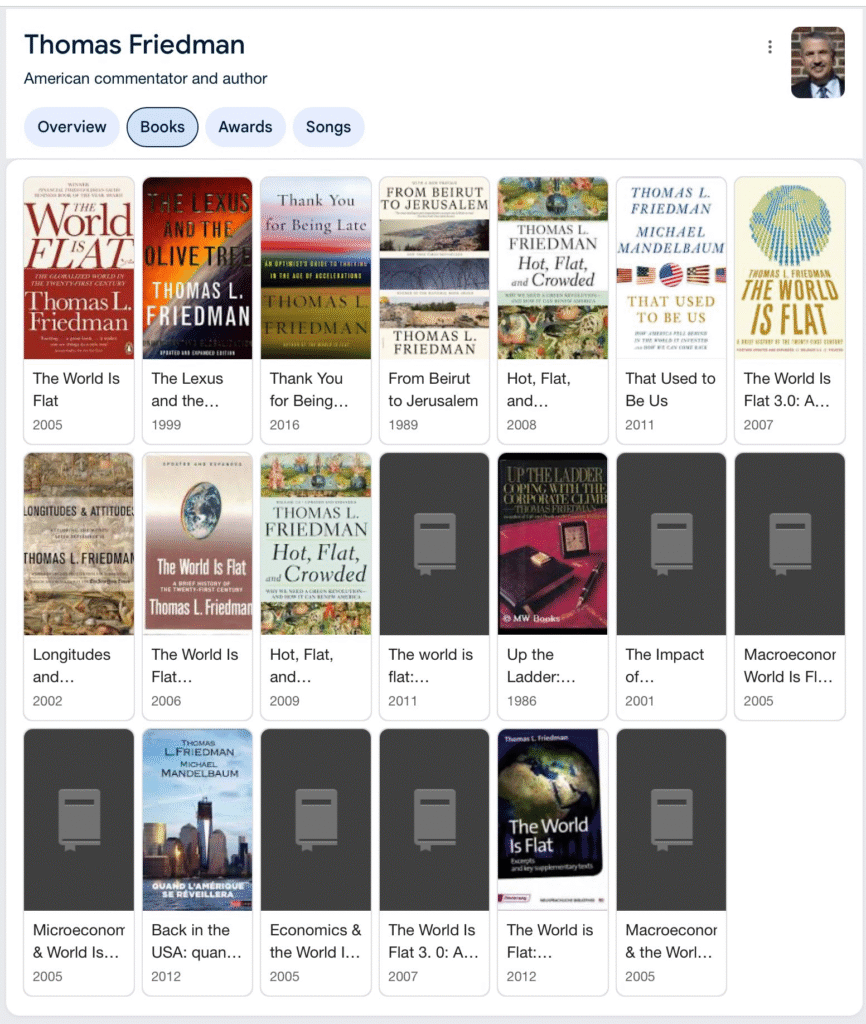The image size is (866, 1024).
Task: Open The World Is Flat 2005 book cover
Action: 79,268
